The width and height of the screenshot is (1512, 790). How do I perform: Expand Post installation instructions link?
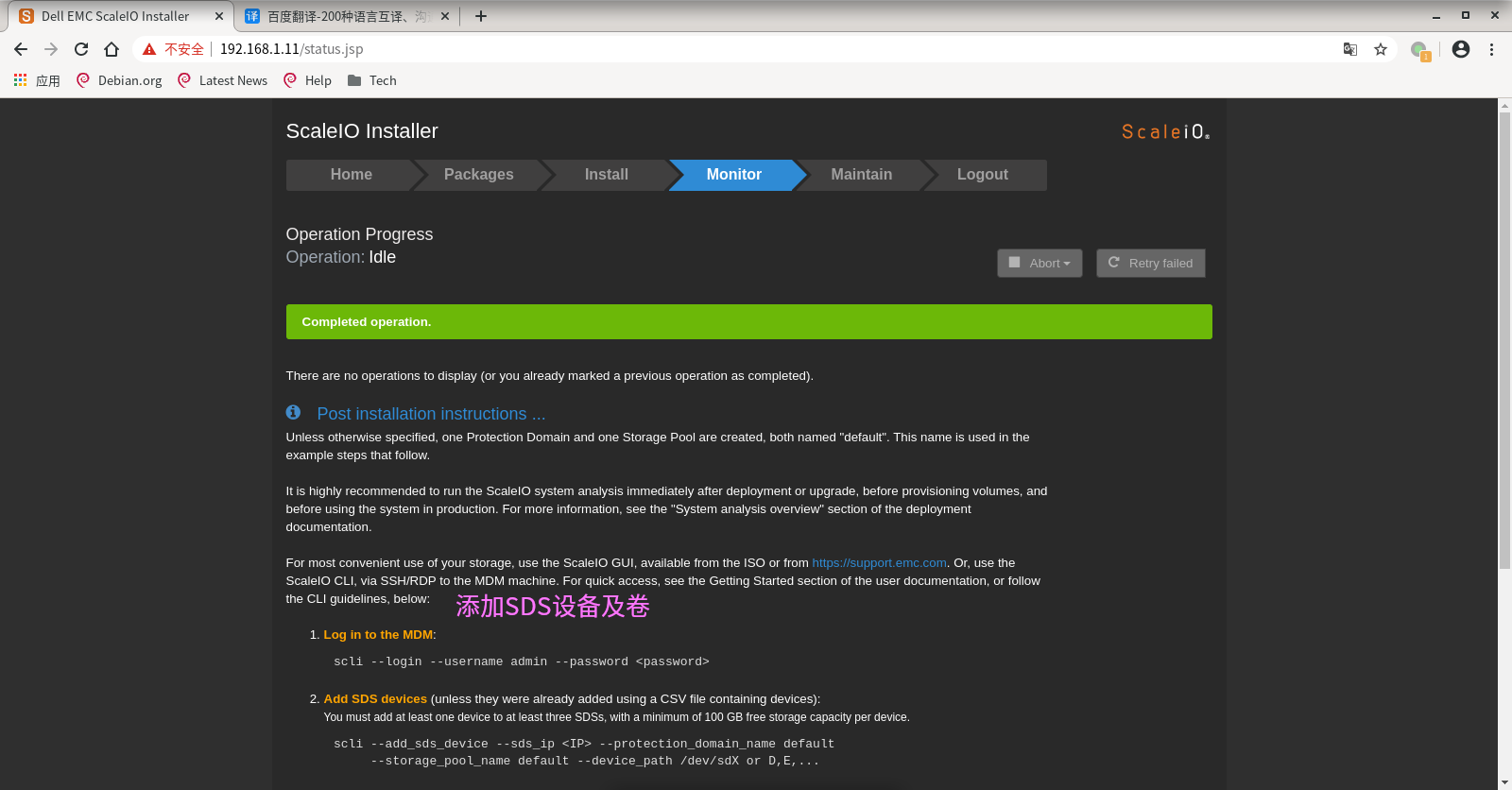coord(431,414)
